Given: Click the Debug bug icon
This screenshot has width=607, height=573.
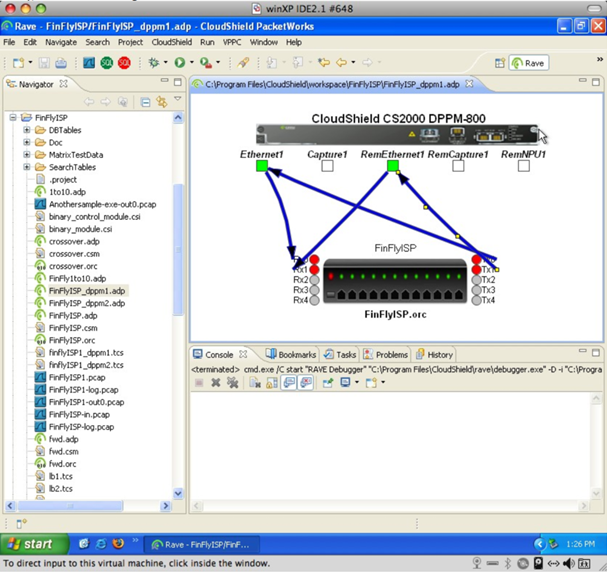Looking at the screenshot, I should click(x=154, y=62).
